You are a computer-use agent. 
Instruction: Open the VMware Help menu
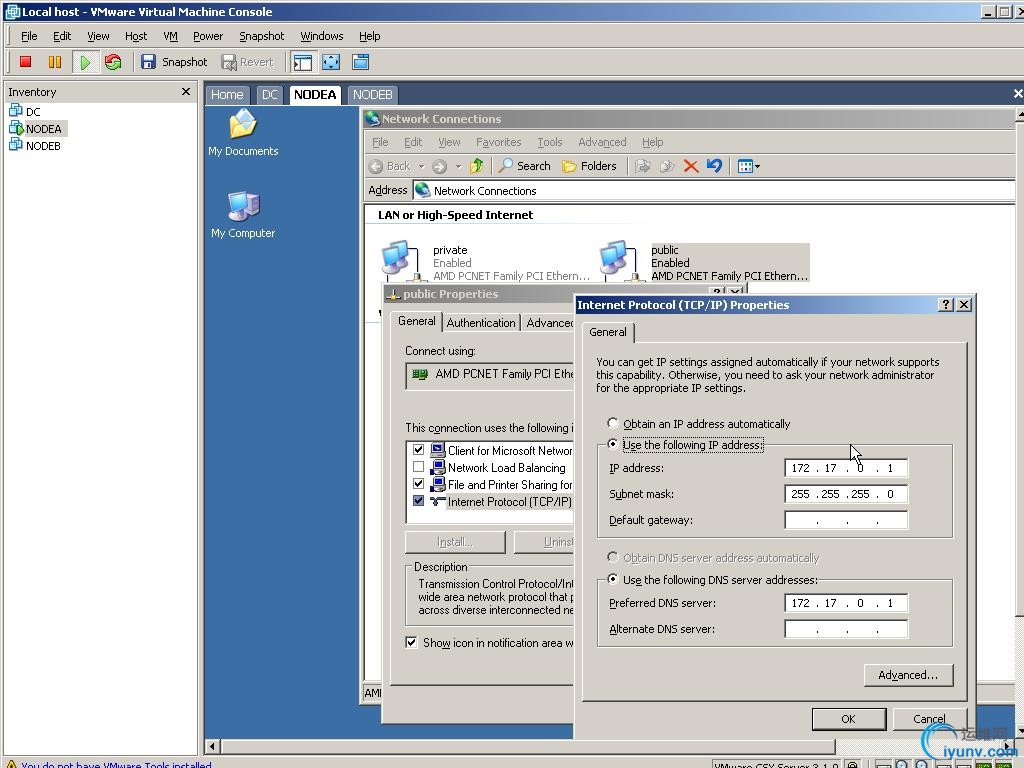tap(369, 36)
